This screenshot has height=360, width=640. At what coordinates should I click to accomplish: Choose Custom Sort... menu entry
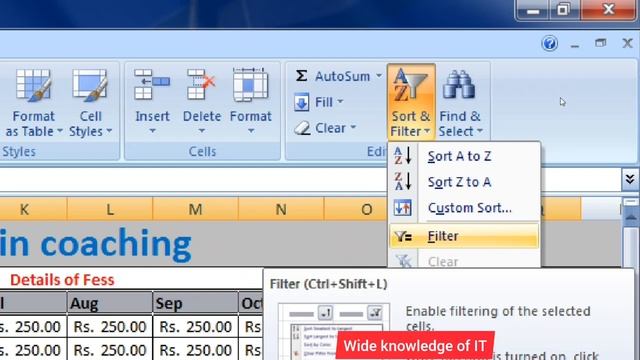click(x=464, y=208)
